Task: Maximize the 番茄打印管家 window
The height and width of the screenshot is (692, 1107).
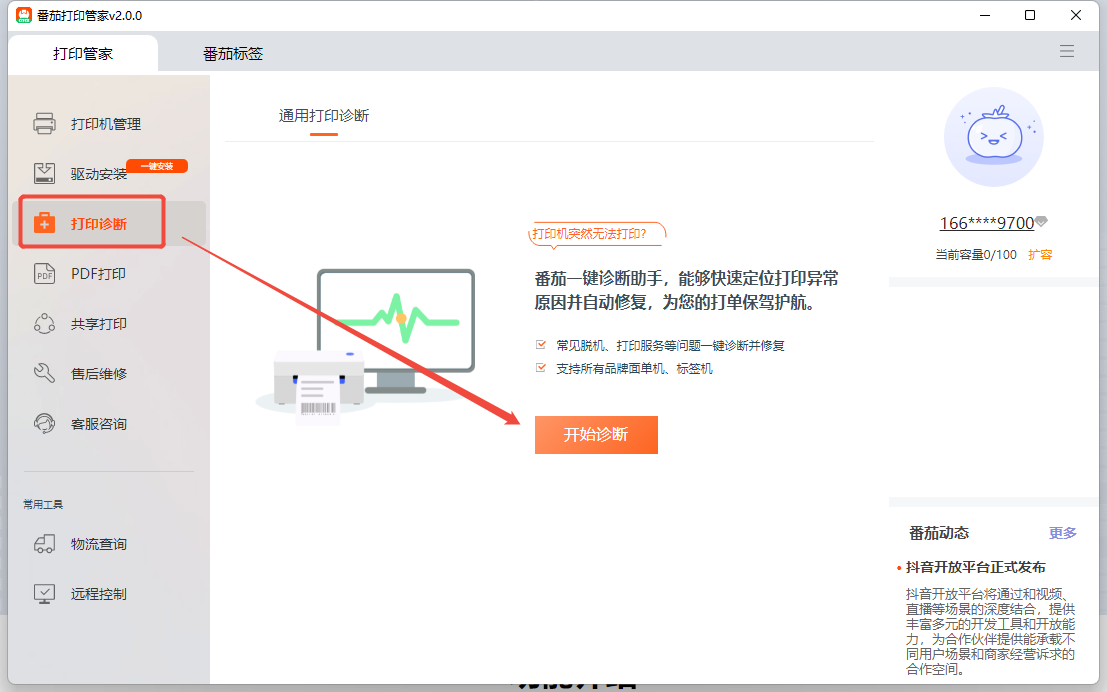Action: click(x=1030, y=15)
